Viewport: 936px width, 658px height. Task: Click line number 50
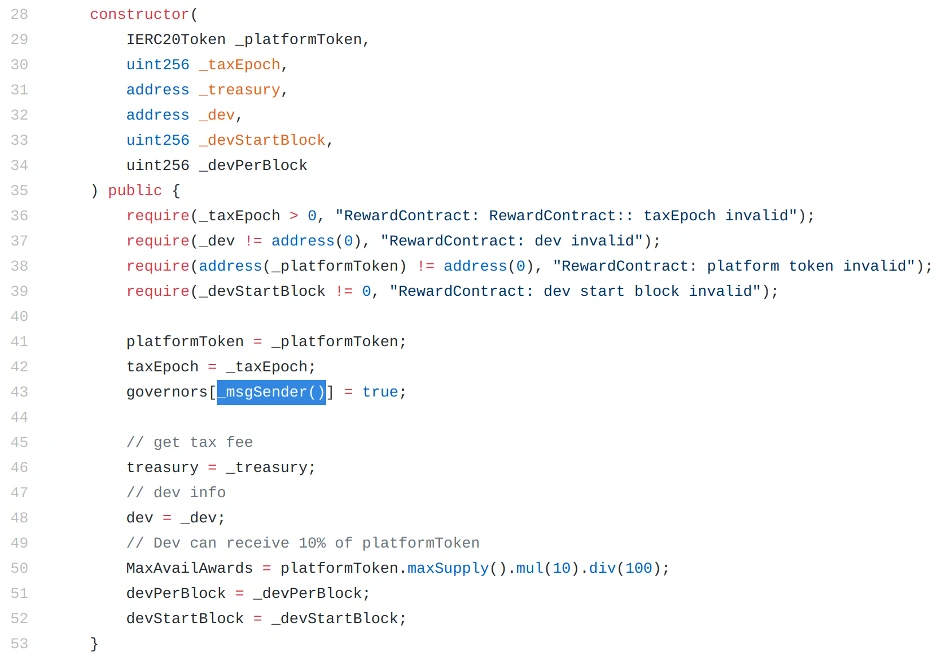click(19, 567)
